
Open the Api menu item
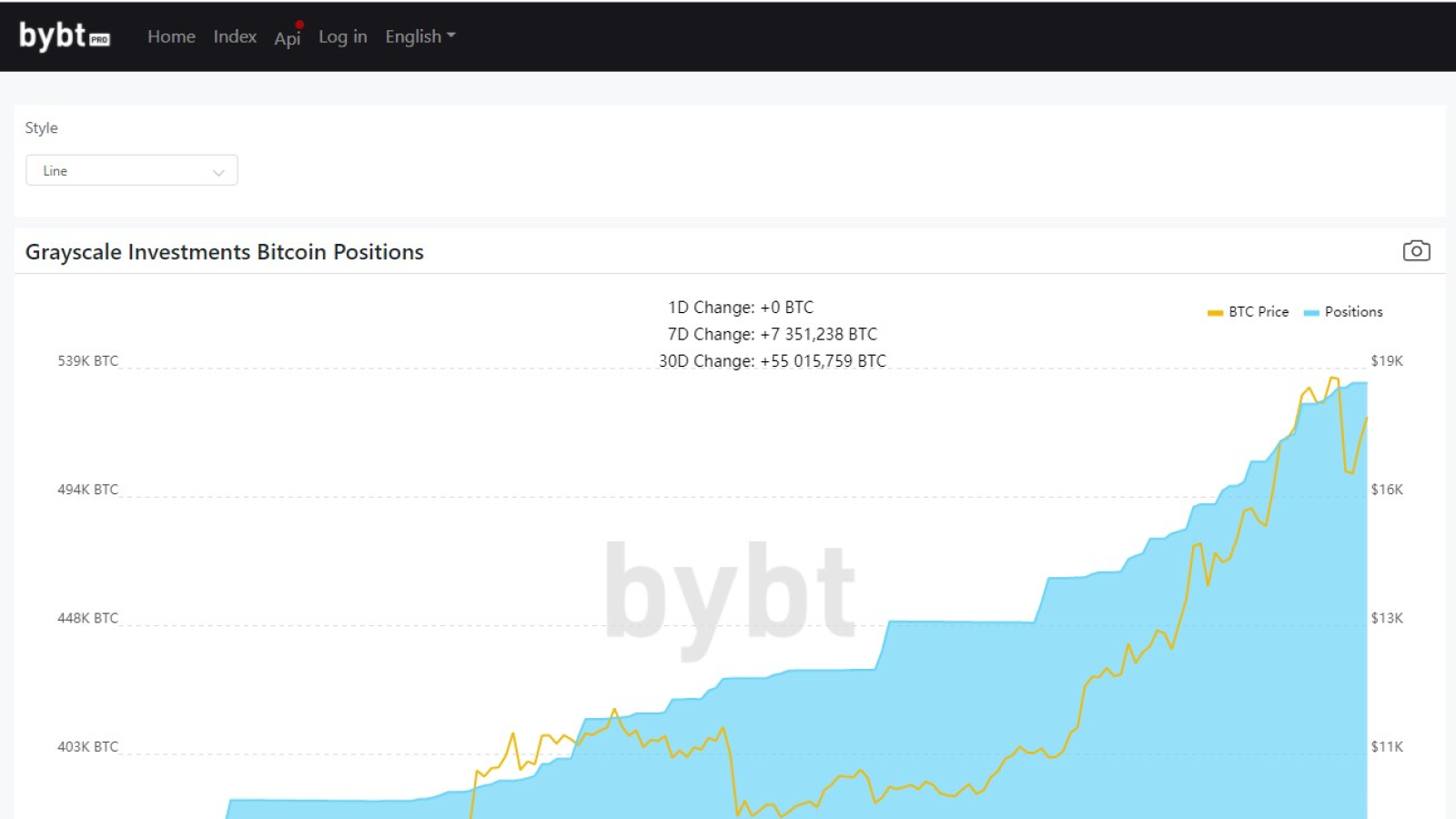coord(288,38)
